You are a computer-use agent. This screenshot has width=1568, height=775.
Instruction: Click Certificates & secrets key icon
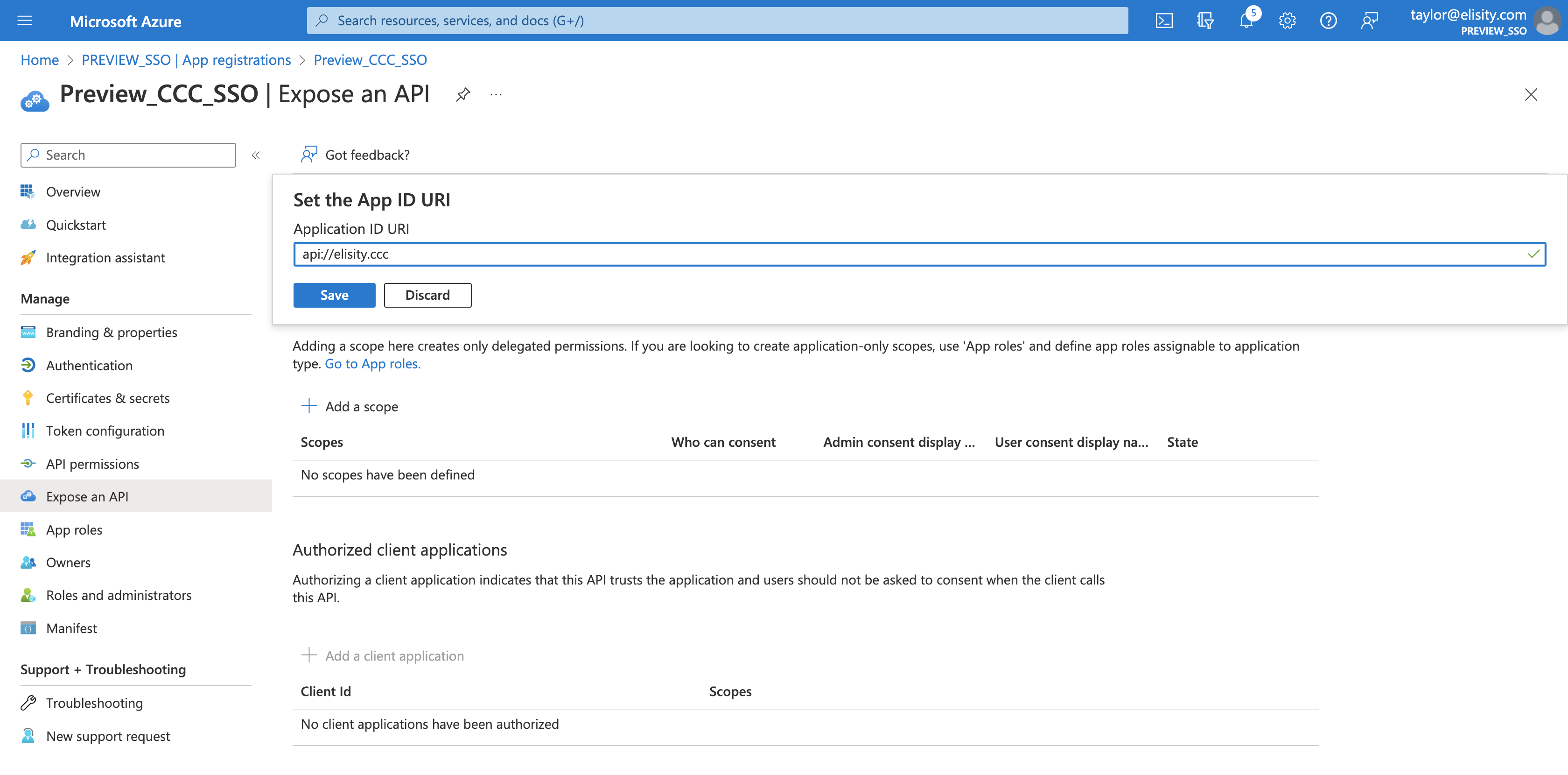click(28, 398)
